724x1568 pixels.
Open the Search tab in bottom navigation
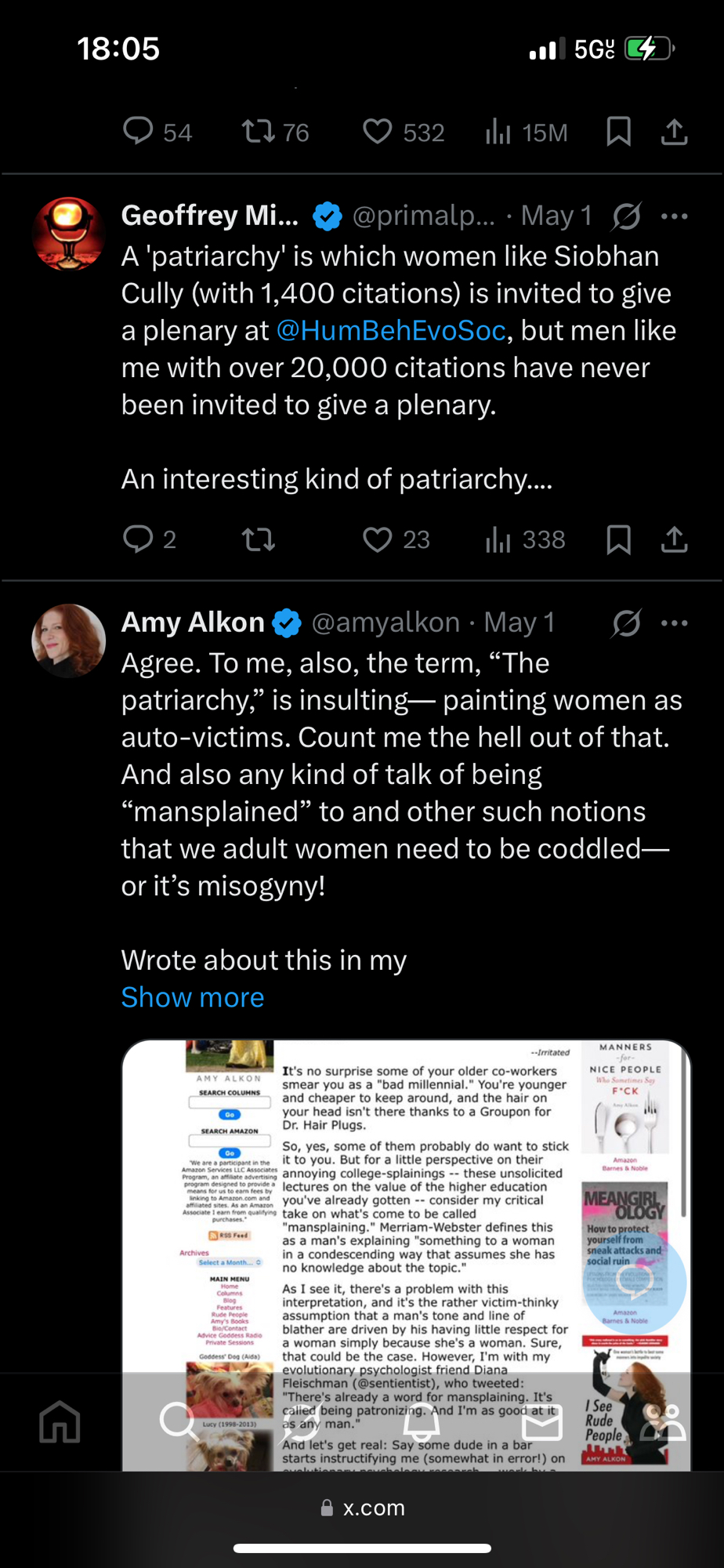tap(179, 1420)
